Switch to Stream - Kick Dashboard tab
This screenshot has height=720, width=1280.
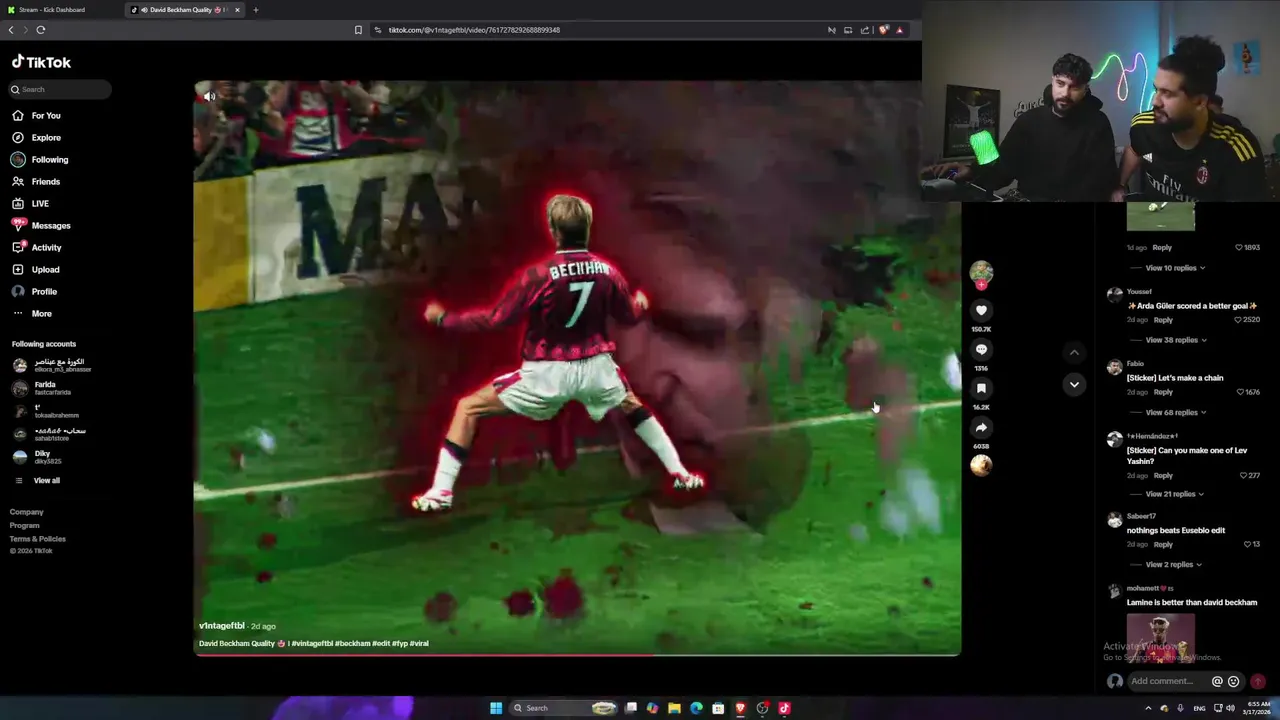[x=52, y=10]
